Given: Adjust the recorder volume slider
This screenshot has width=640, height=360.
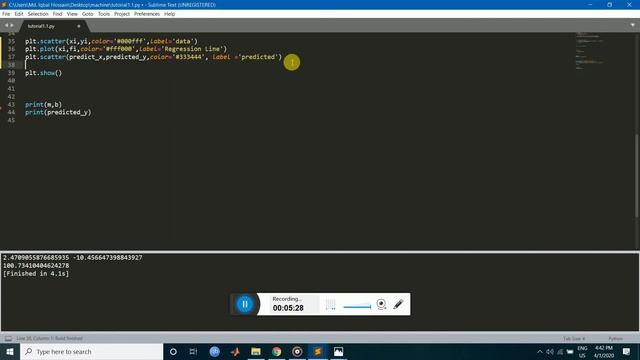Looking at the screenshot, I should tap(357, 307).
